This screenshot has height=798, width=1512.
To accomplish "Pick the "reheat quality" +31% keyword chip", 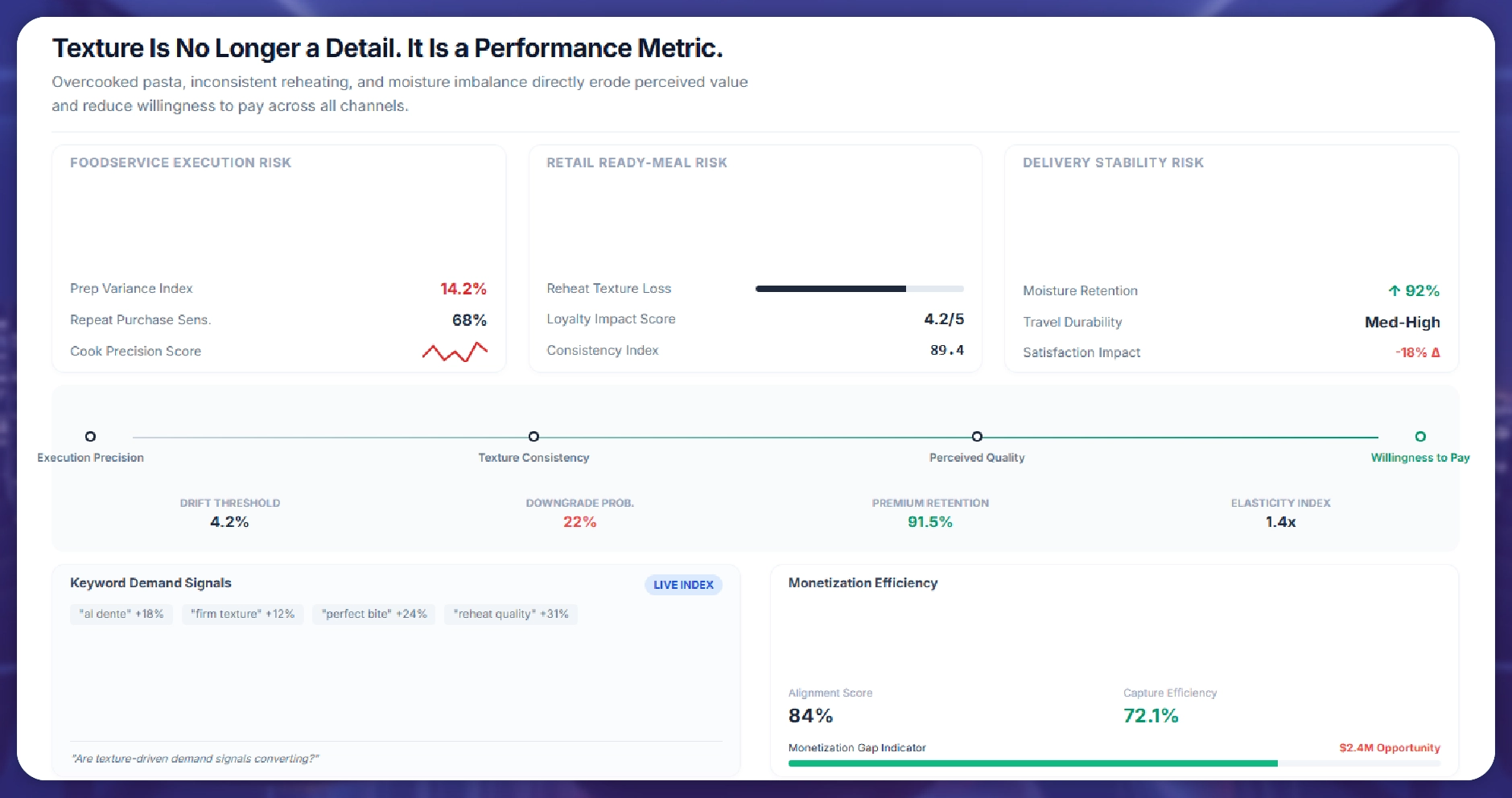I will tap(511, 614).
